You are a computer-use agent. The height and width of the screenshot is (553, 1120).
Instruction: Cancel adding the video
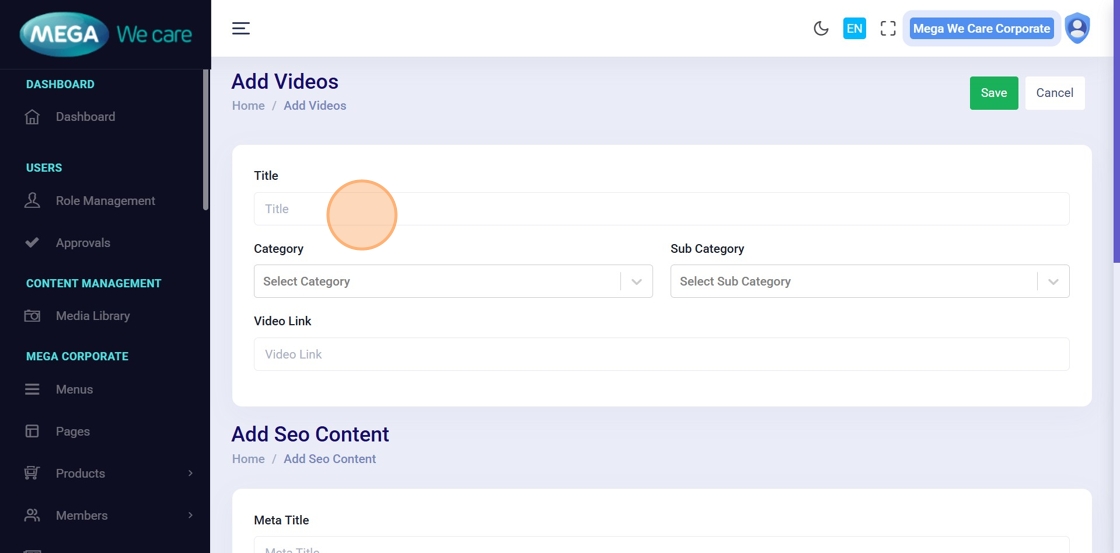1054,93
